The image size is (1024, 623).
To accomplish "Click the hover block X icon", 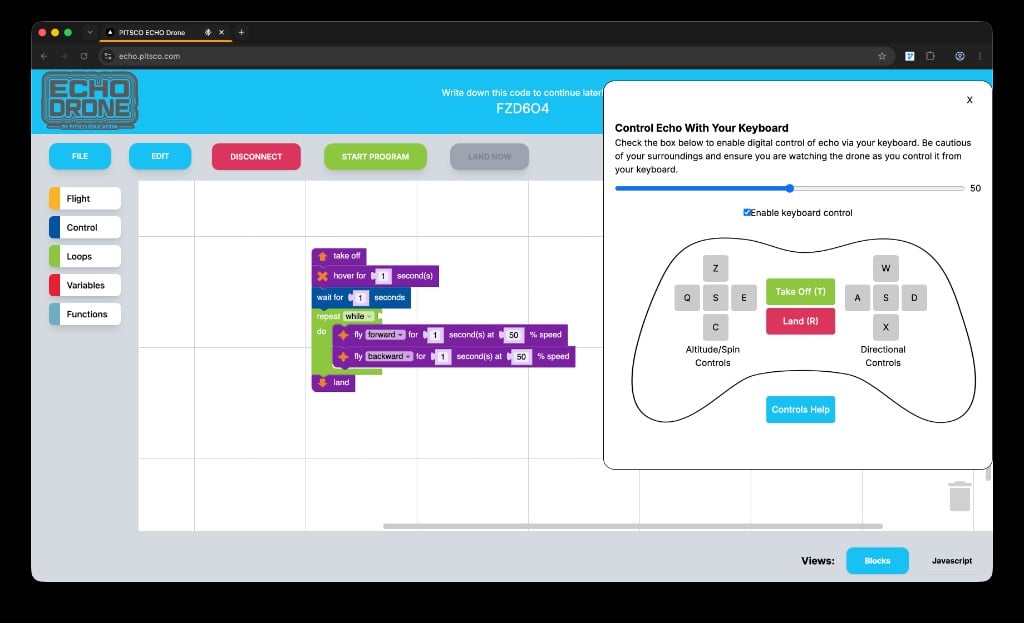I will click(323, 276).
